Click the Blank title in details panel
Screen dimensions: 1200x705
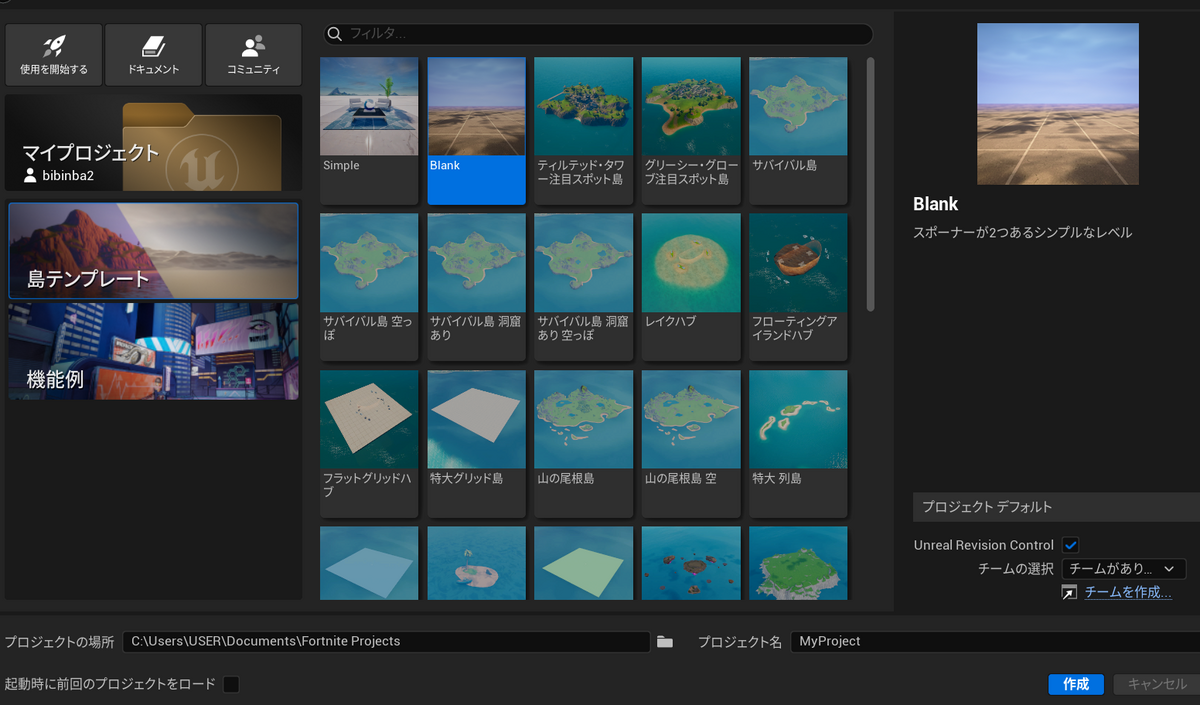click(x=936, y=204)
